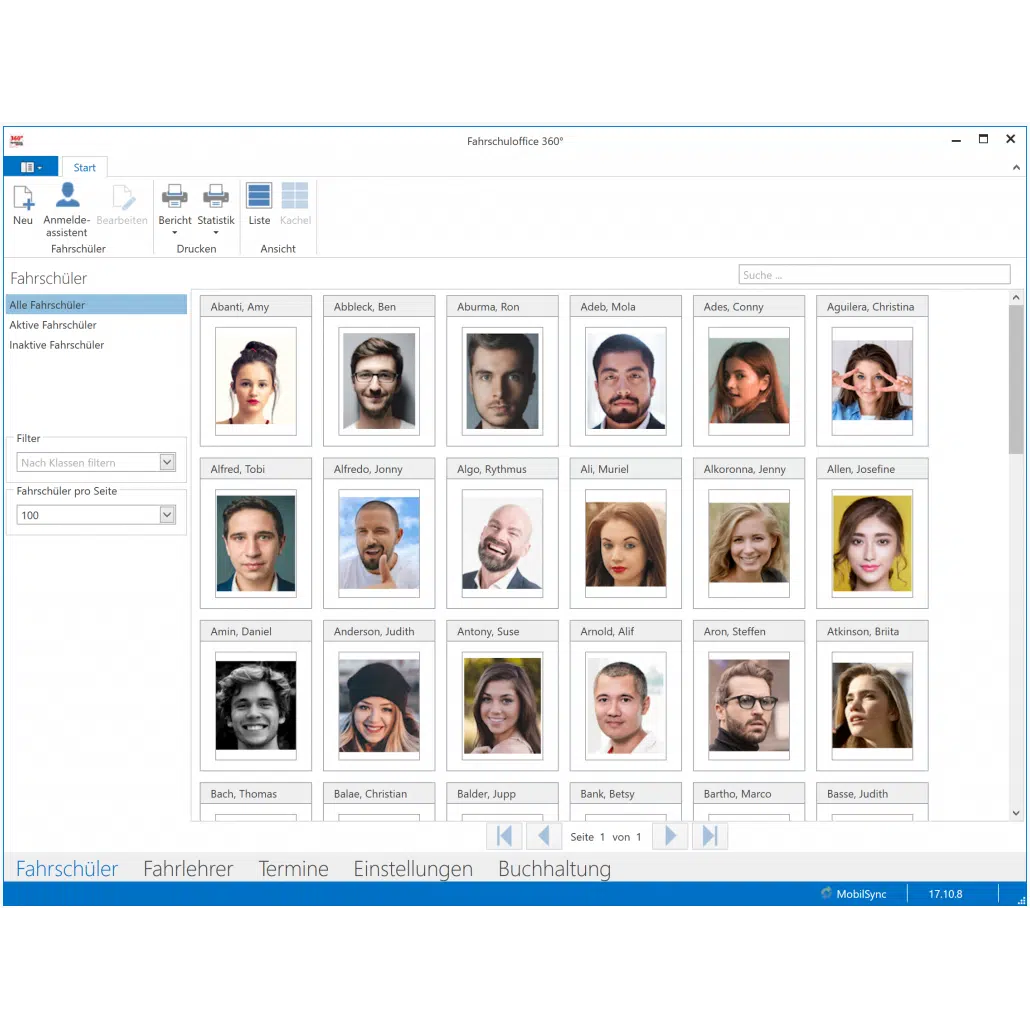Switch to Liste view
This screenshot has width=1030, height=1030.
point(259,197)
